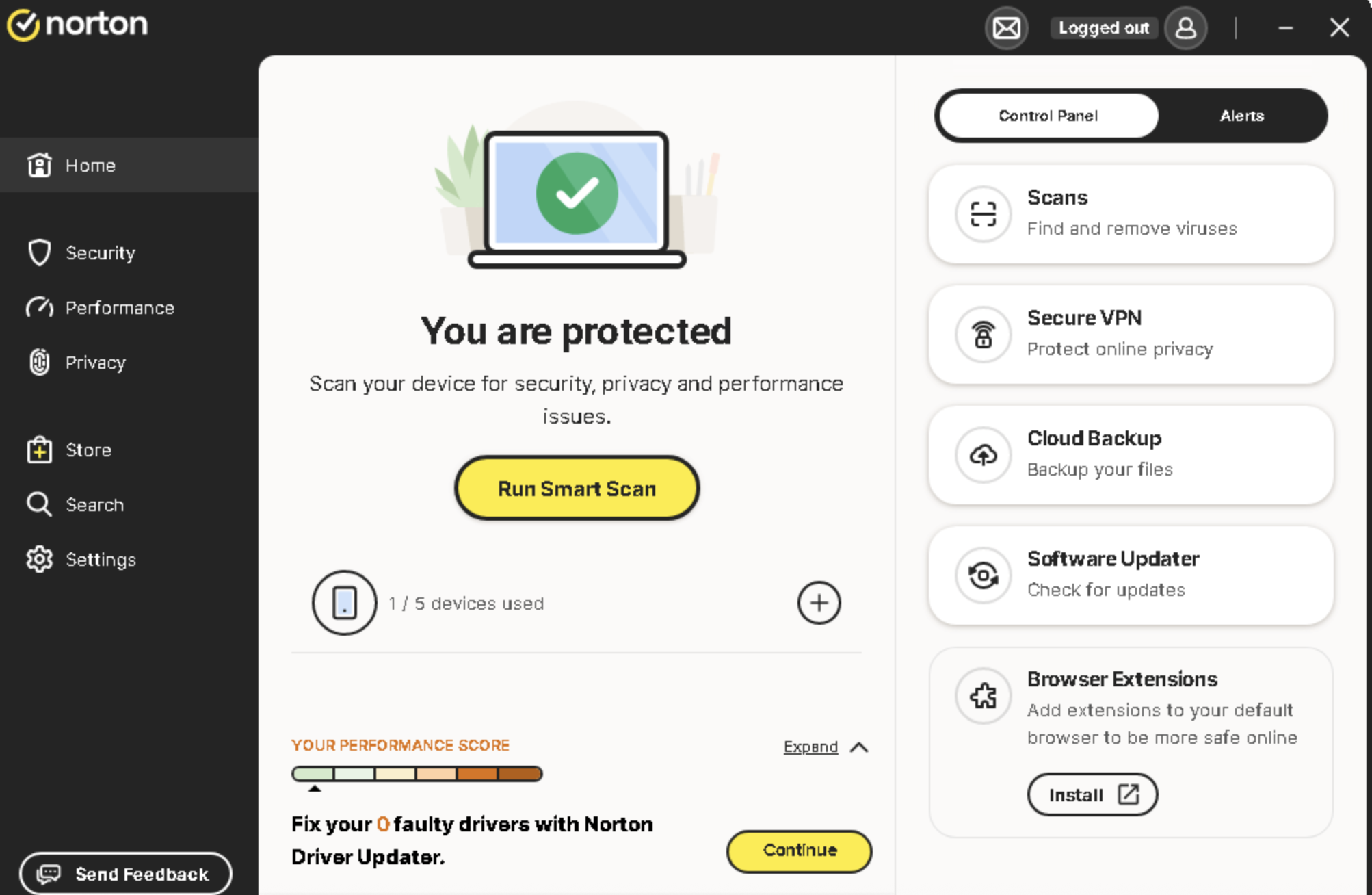Run a Smart Scan
Image resolution: width=1372 pixels, height=895 pixels.
(x=576, y=488)
